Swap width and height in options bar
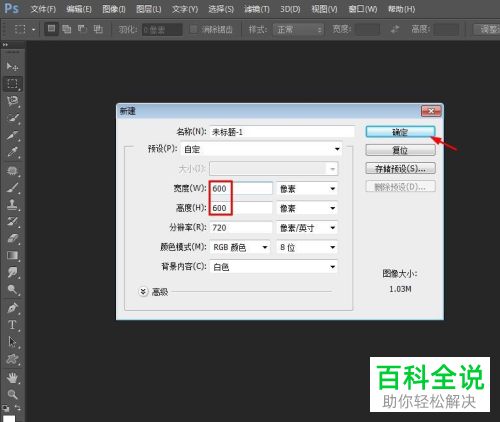Image resolution: width=500 pixels, height=422 pixels. click(x=395, y=29)
